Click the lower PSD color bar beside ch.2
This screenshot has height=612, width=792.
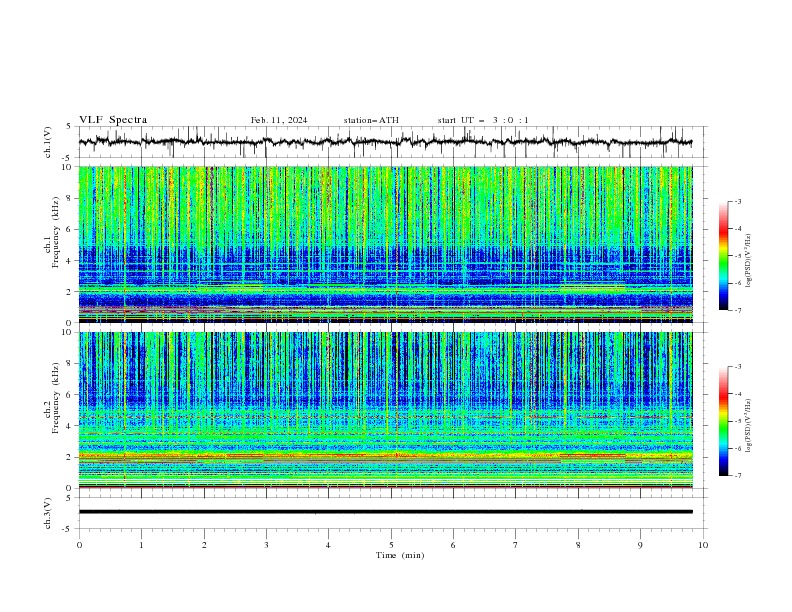click(723, 421)
